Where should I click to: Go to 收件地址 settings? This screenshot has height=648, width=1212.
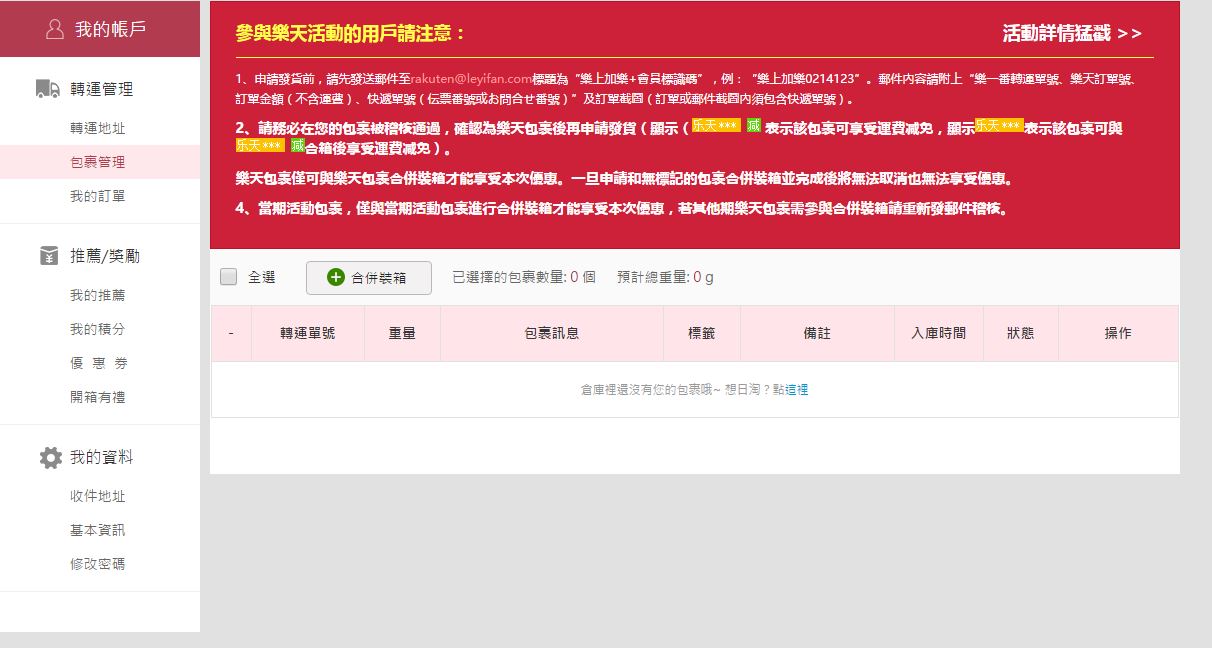pyautogui.click(x=98, y=496)
